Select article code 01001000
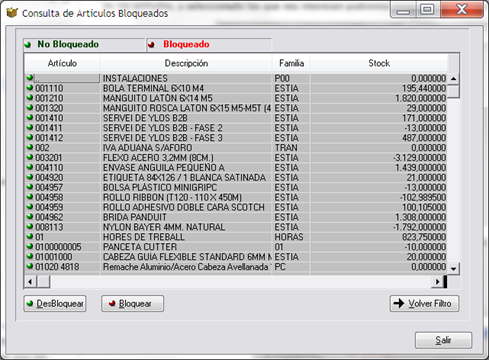489x360 pixels. coord(54,257)
